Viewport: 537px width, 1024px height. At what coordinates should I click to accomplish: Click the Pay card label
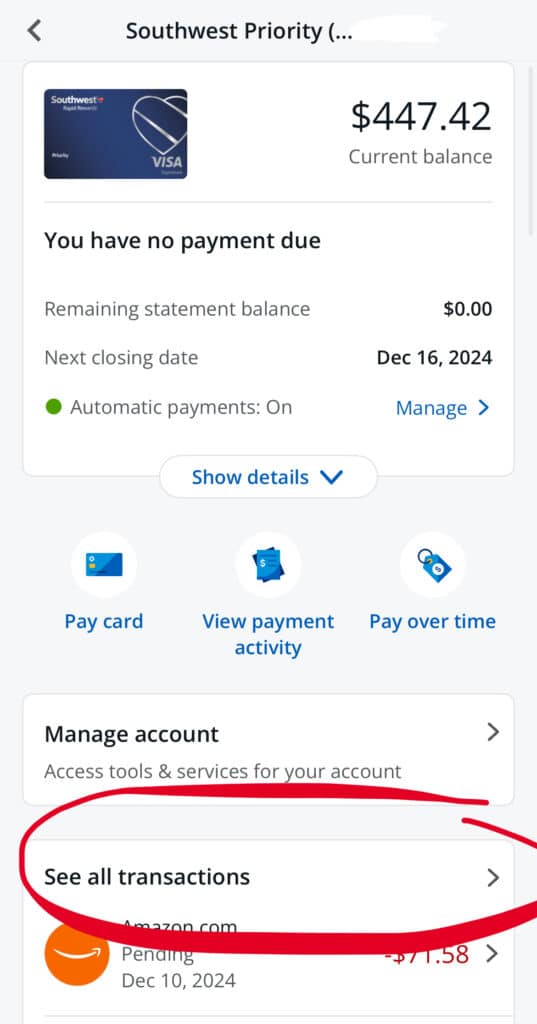[x=104, y=621]
